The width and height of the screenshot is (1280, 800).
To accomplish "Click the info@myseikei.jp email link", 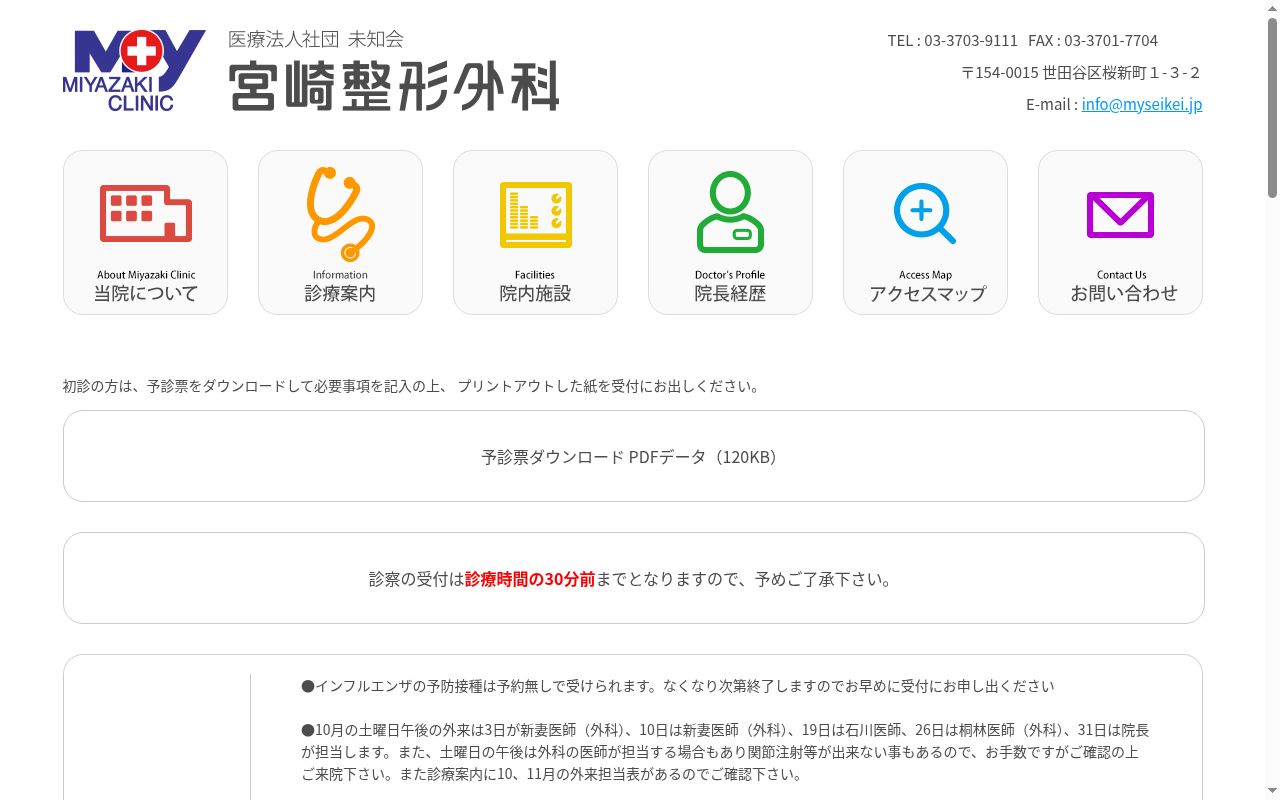I will [x=1142, y=104].
